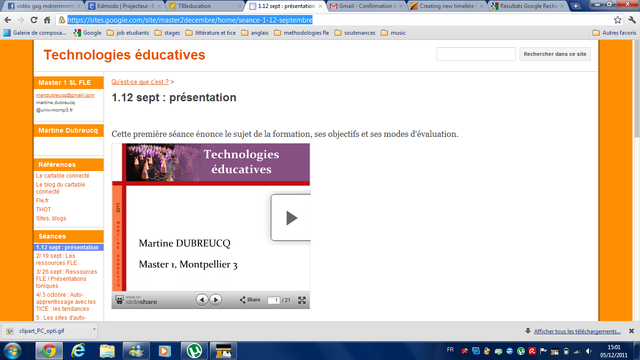Image resolution: width=640 pixels, height=360 pixels.
Task: Open the Chrome wrench settings menu
Action: coord(632,20)
